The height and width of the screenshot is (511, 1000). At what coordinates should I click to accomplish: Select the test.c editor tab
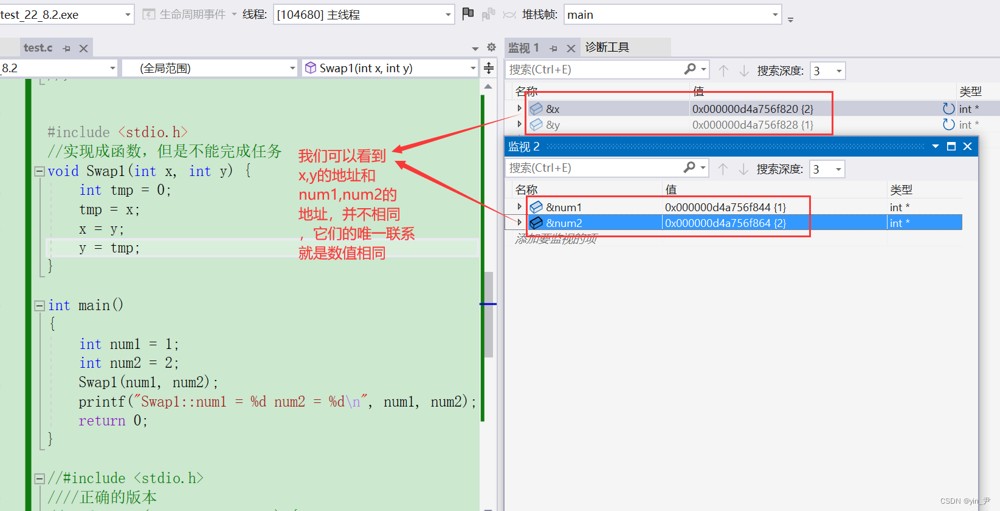[x=38, y=48]
